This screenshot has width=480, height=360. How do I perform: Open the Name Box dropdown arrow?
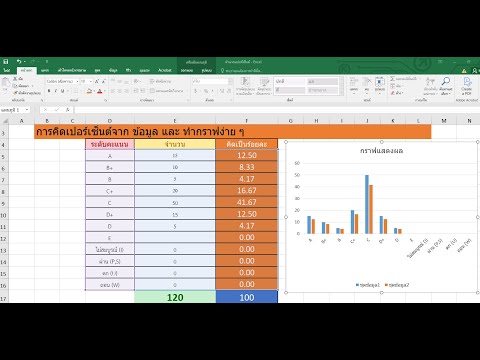(27, 110)
